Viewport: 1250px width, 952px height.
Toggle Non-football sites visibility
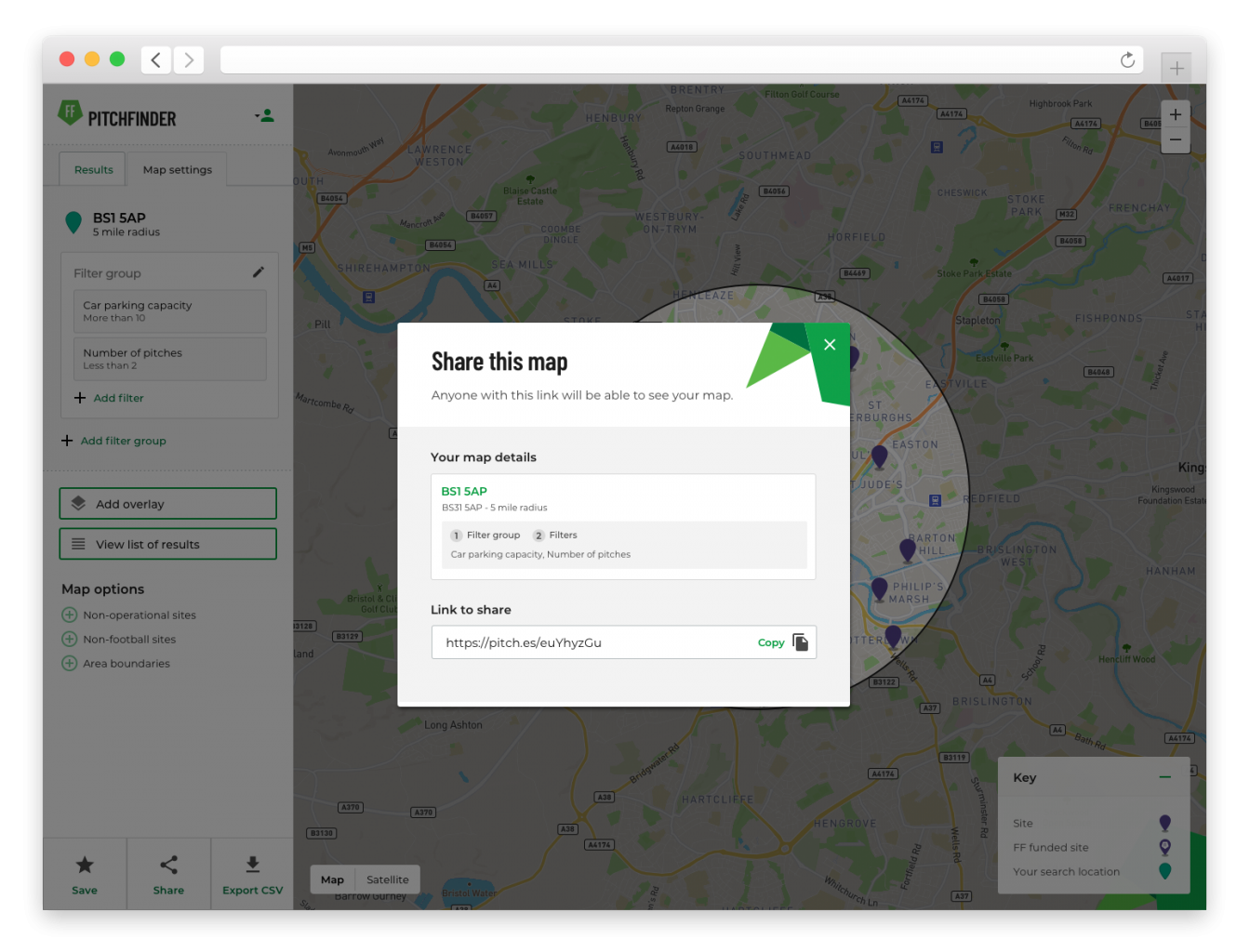tap(70, 639)
